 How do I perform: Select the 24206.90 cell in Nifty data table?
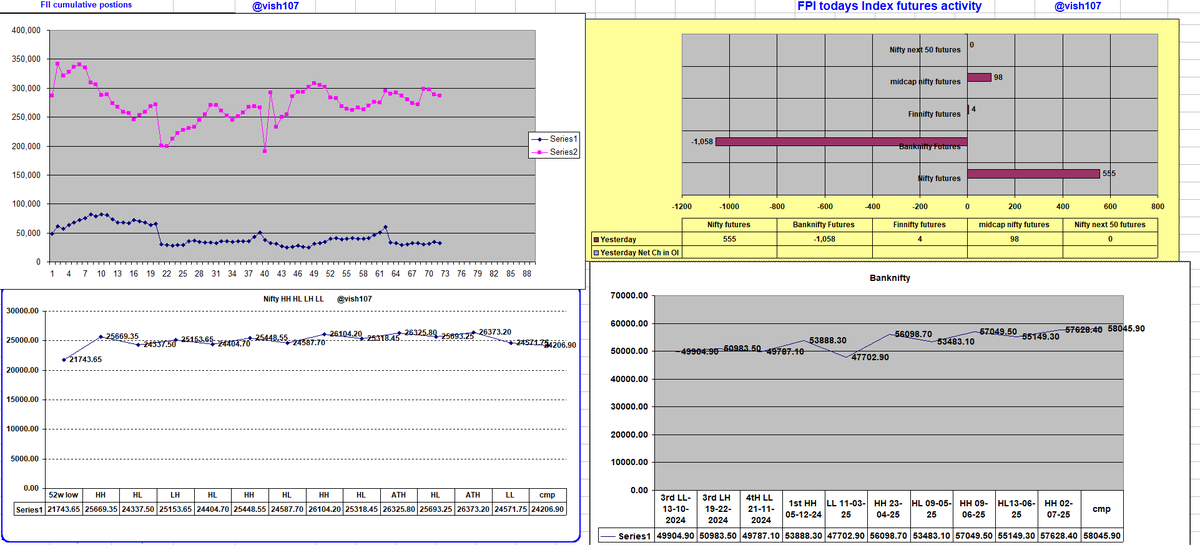(547, 508)
